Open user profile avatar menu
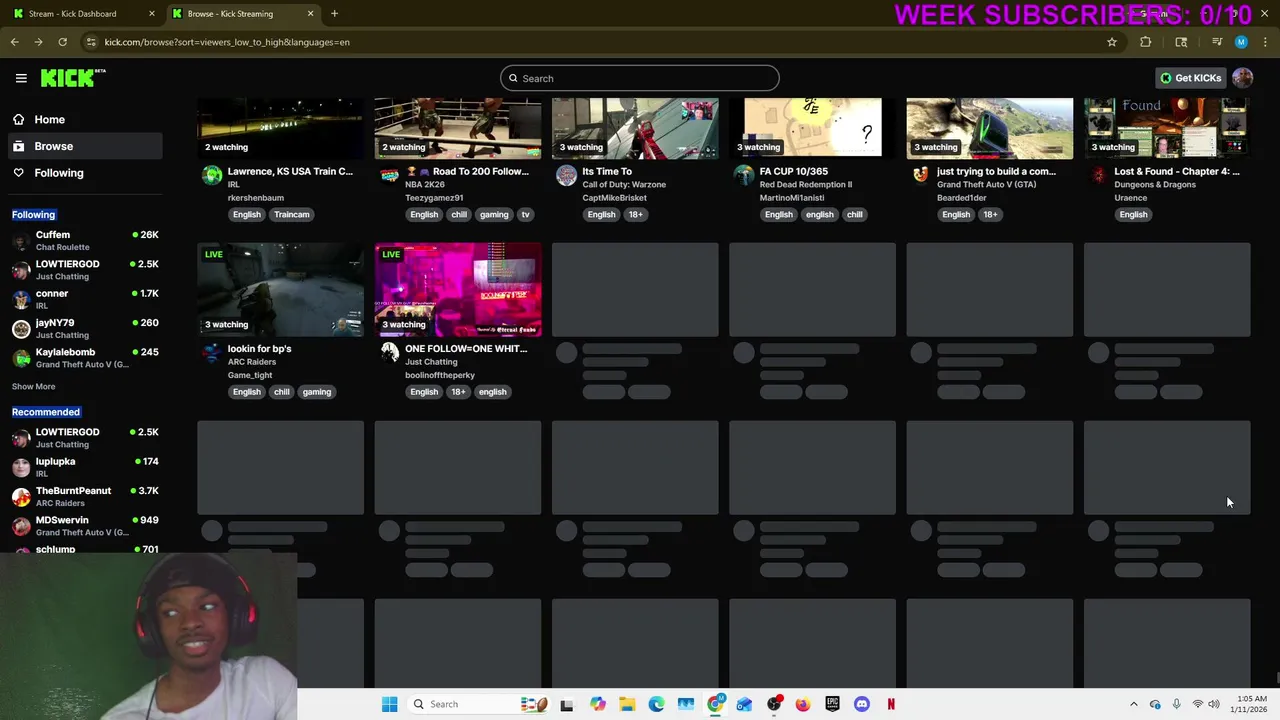Viewport: 1280px width, 720px height. coord(1243,78)
